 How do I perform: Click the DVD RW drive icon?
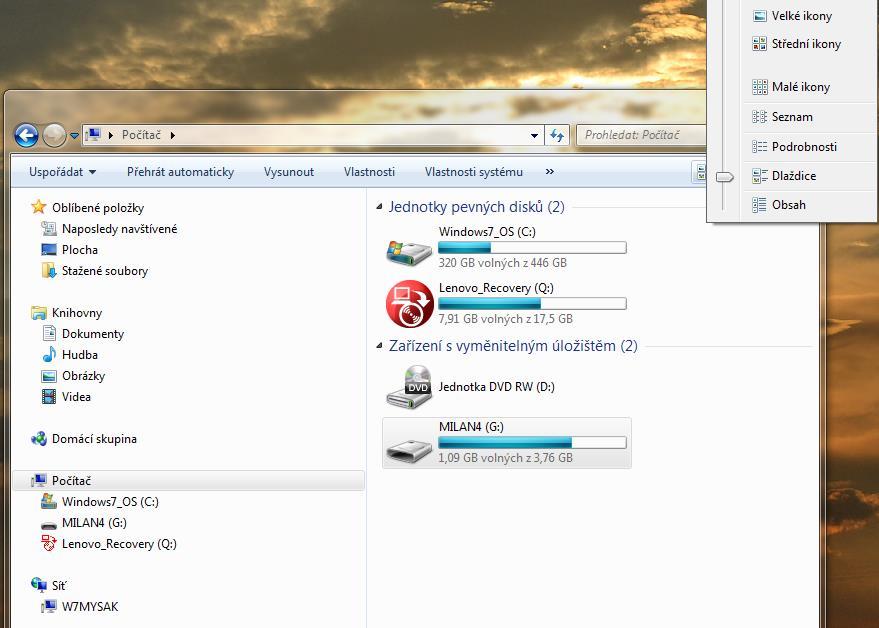point(409,387)
